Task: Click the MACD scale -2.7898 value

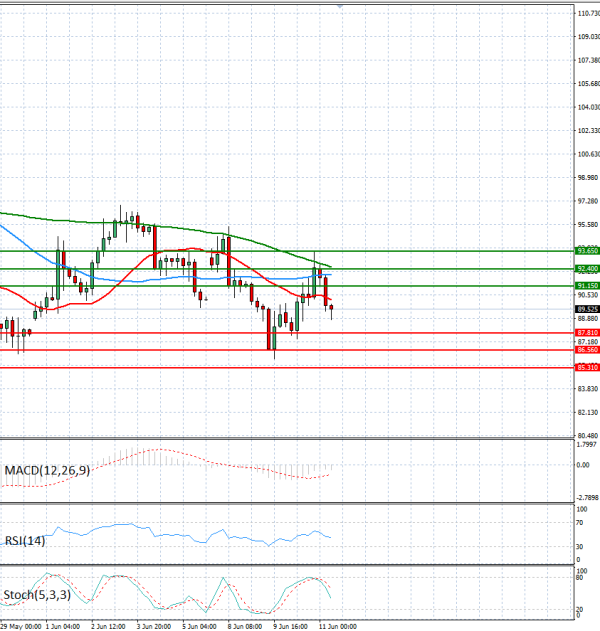Action: pos(587,498)
